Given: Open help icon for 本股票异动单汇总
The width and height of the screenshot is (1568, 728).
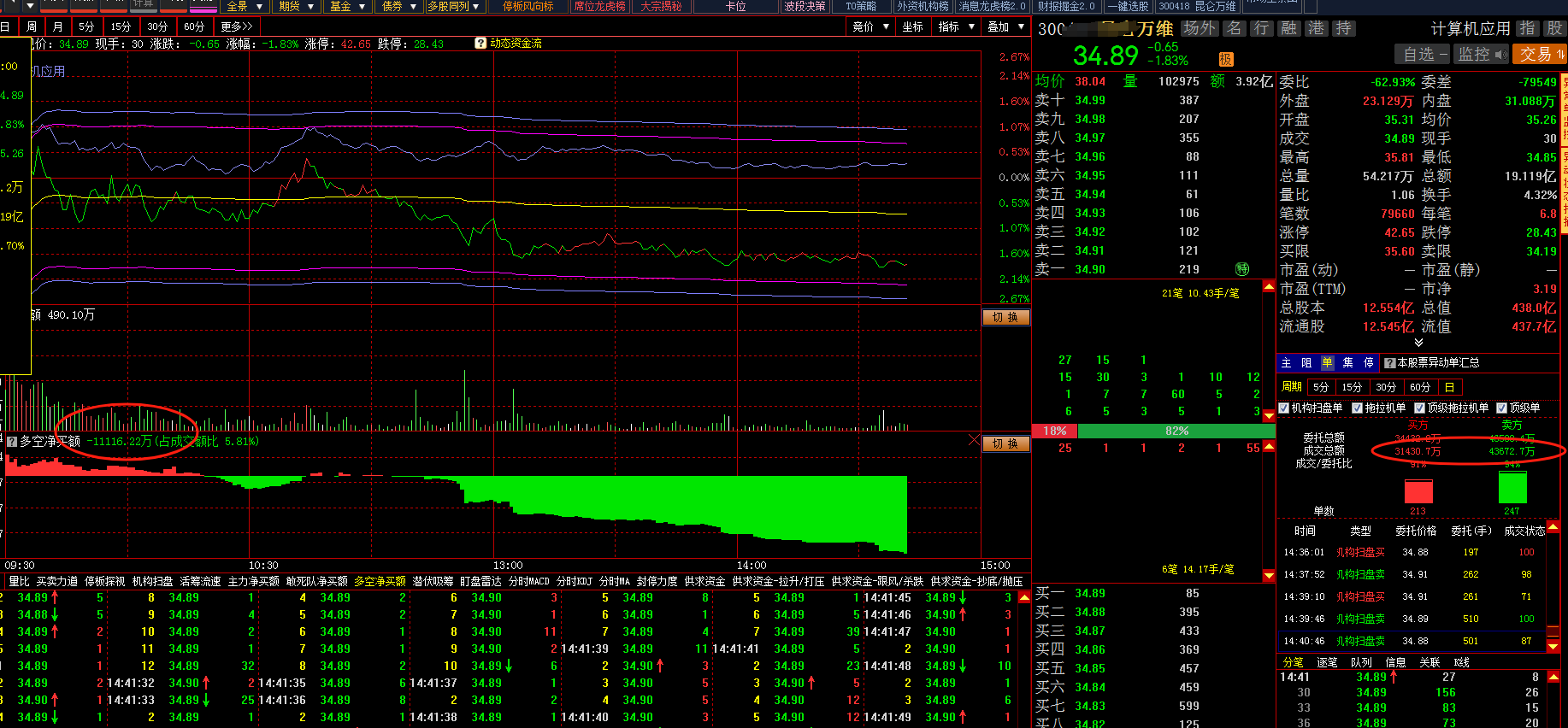Looking at the screenshot, I should 1389,363.
